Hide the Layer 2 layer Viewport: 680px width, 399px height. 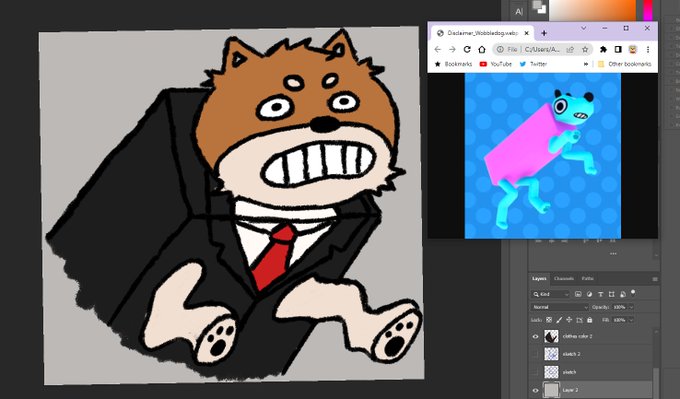[535, 390]
